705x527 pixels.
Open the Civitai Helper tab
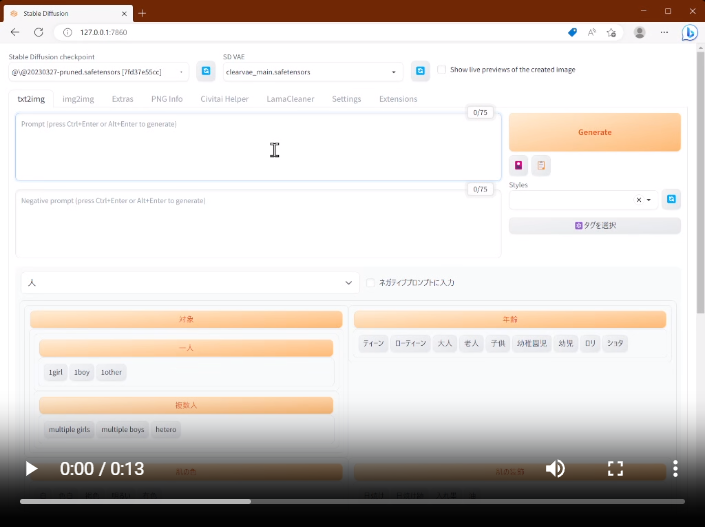(x=224, y=99)
